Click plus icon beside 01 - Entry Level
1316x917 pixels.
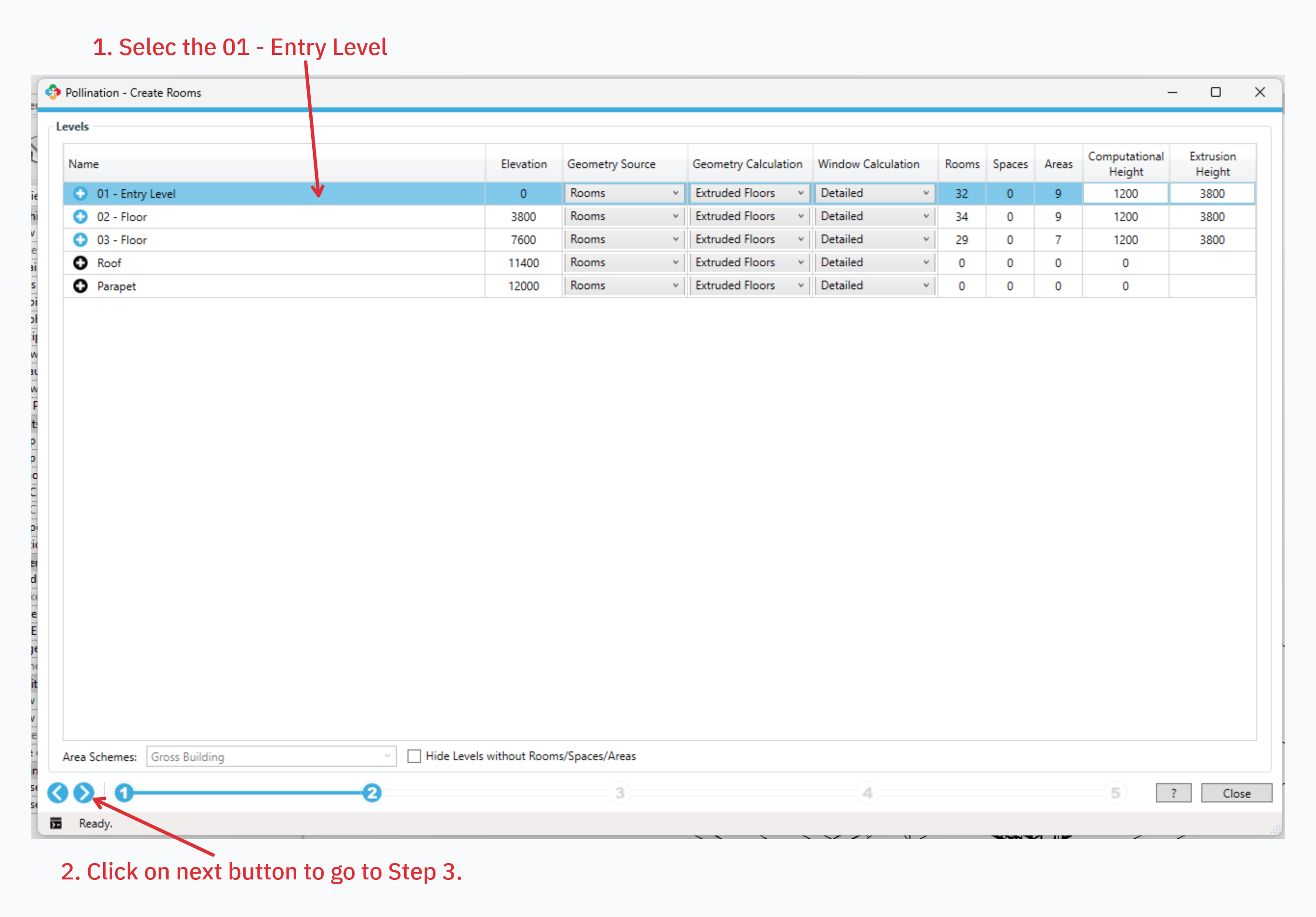pyautogui.click(x=80, y=194)
